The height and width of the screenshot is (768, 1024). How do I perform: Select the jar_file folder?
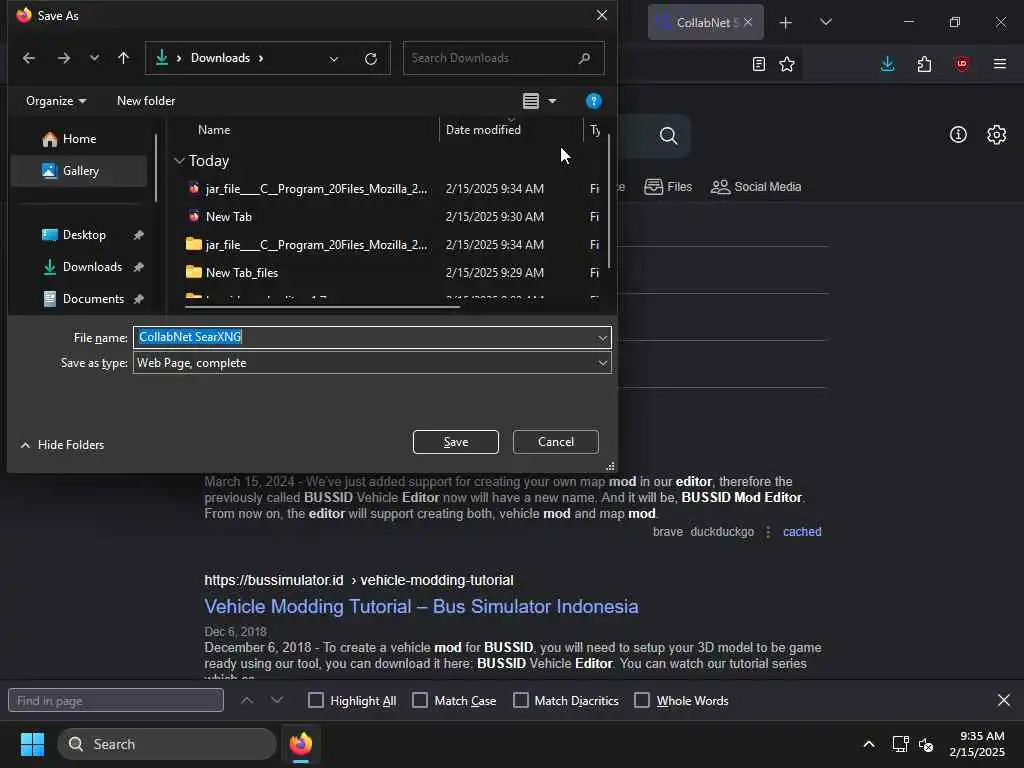pos(316,245)
